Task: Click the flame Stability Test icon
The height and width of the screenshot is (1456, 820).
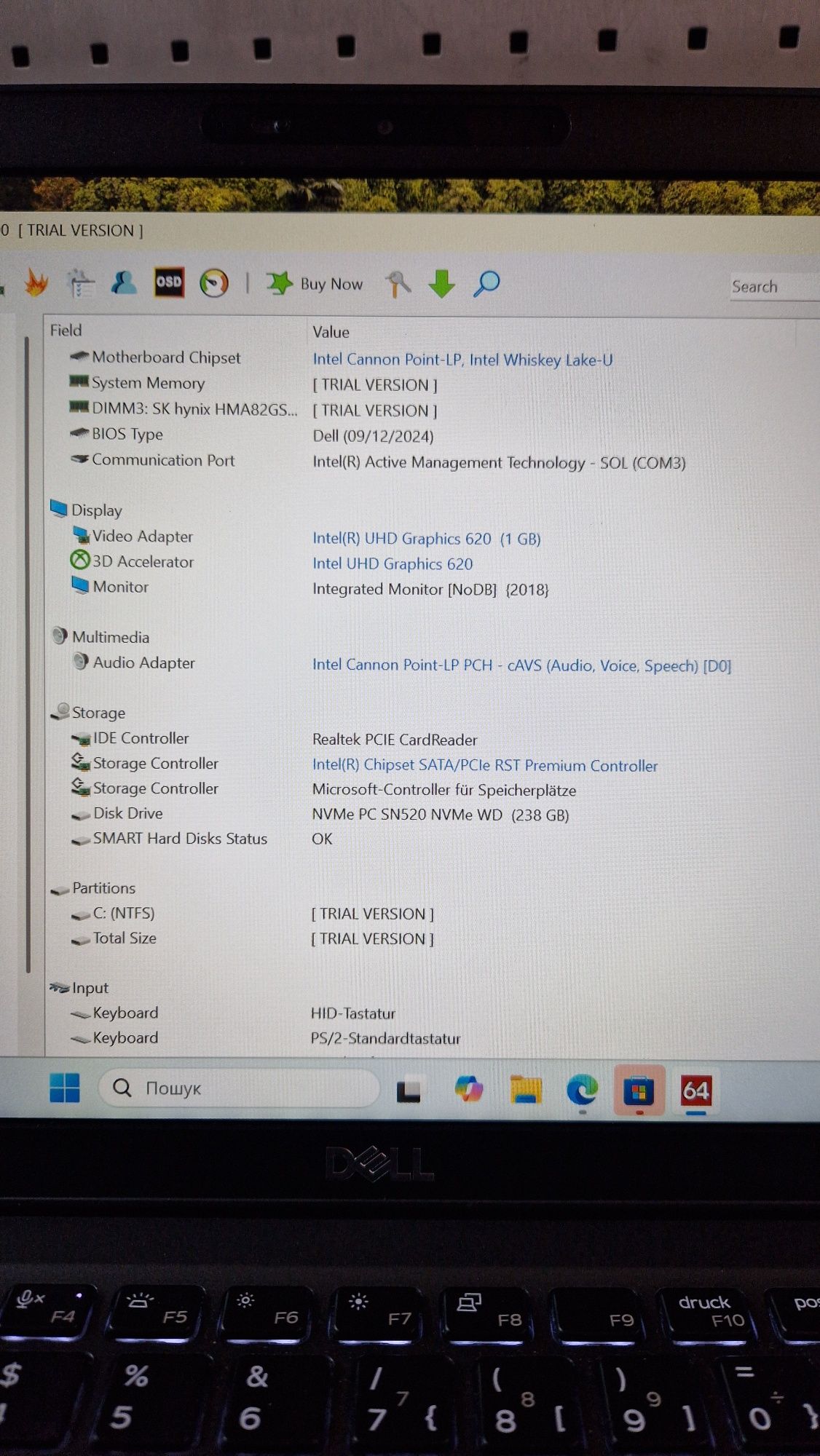Action: (35, 282)
